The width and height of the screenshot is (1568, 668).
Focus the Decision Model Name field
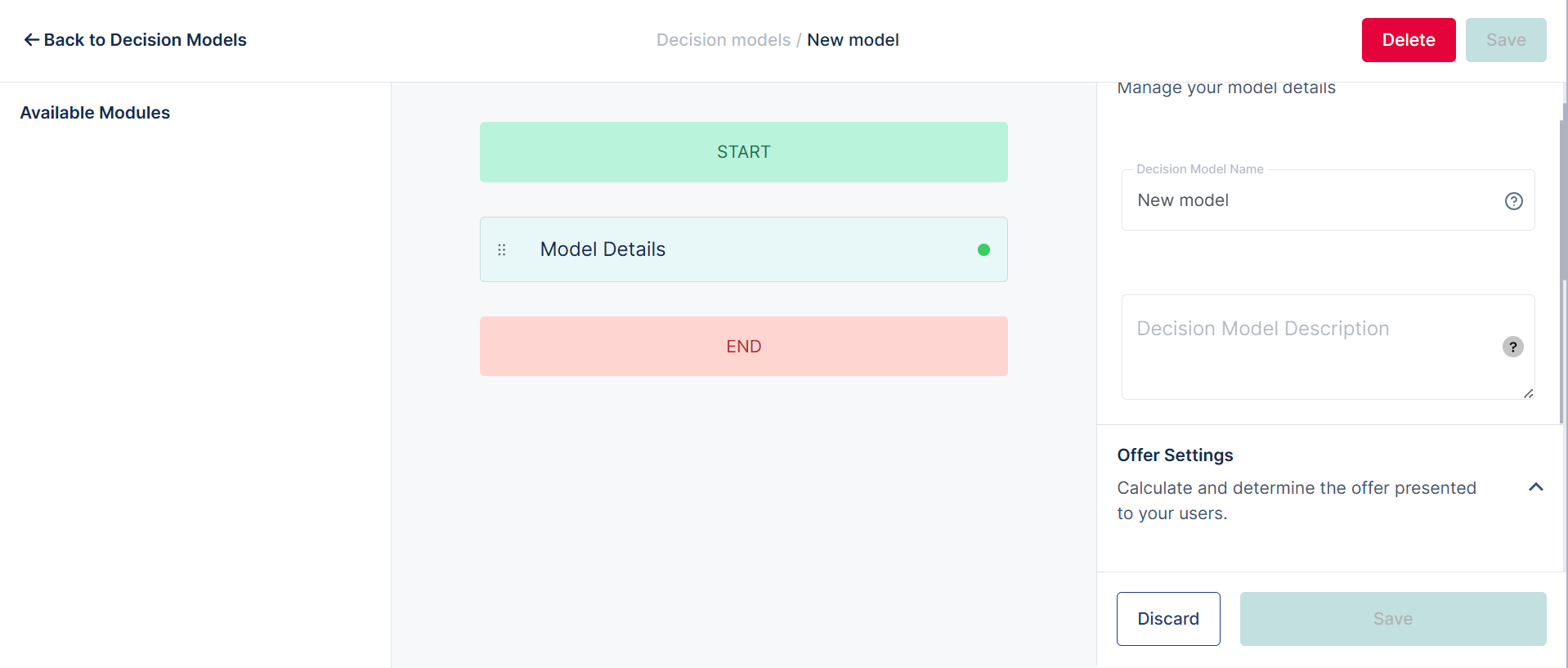(1308, 201)
